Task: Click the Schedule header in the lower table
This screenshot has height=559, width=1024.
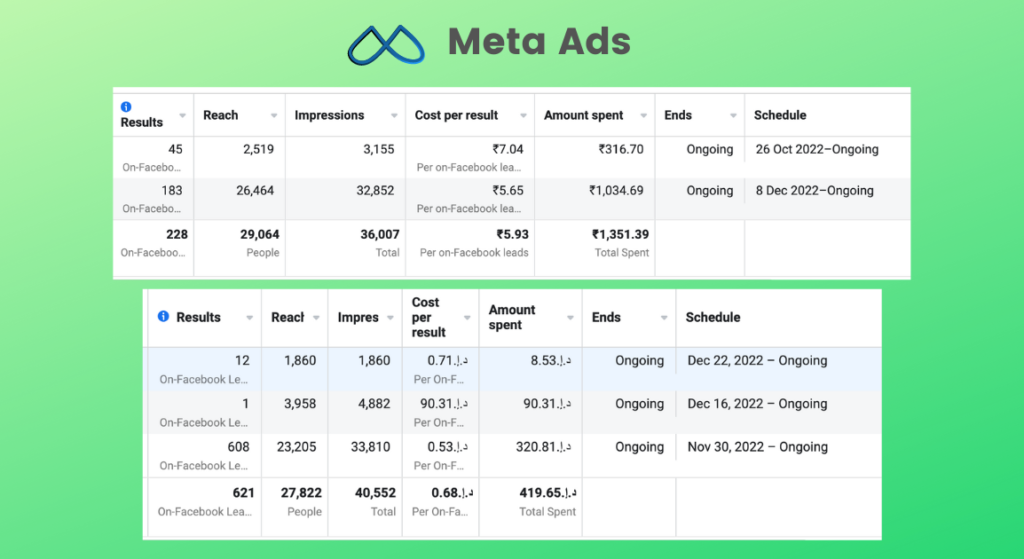Action: [712, 317]
